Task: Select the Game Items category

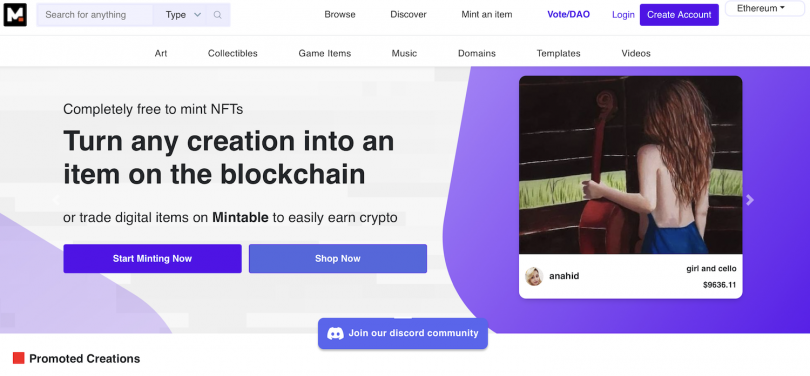Action: [324, 53]
